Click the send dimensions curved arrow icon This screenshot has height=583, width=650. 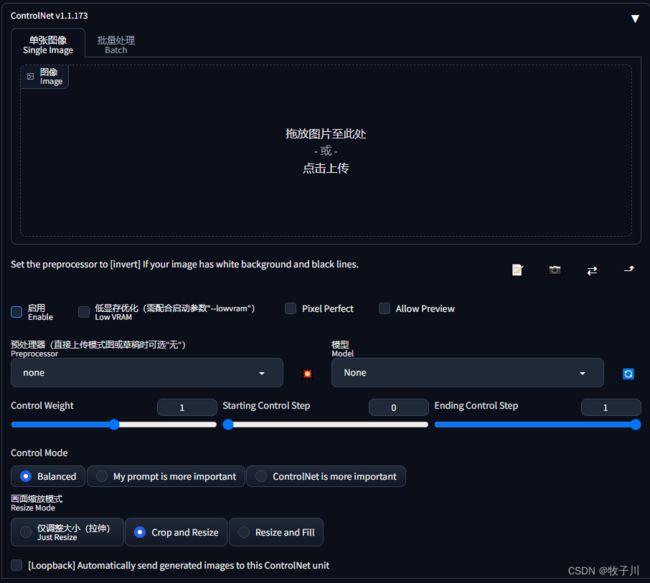pos(629,270)
